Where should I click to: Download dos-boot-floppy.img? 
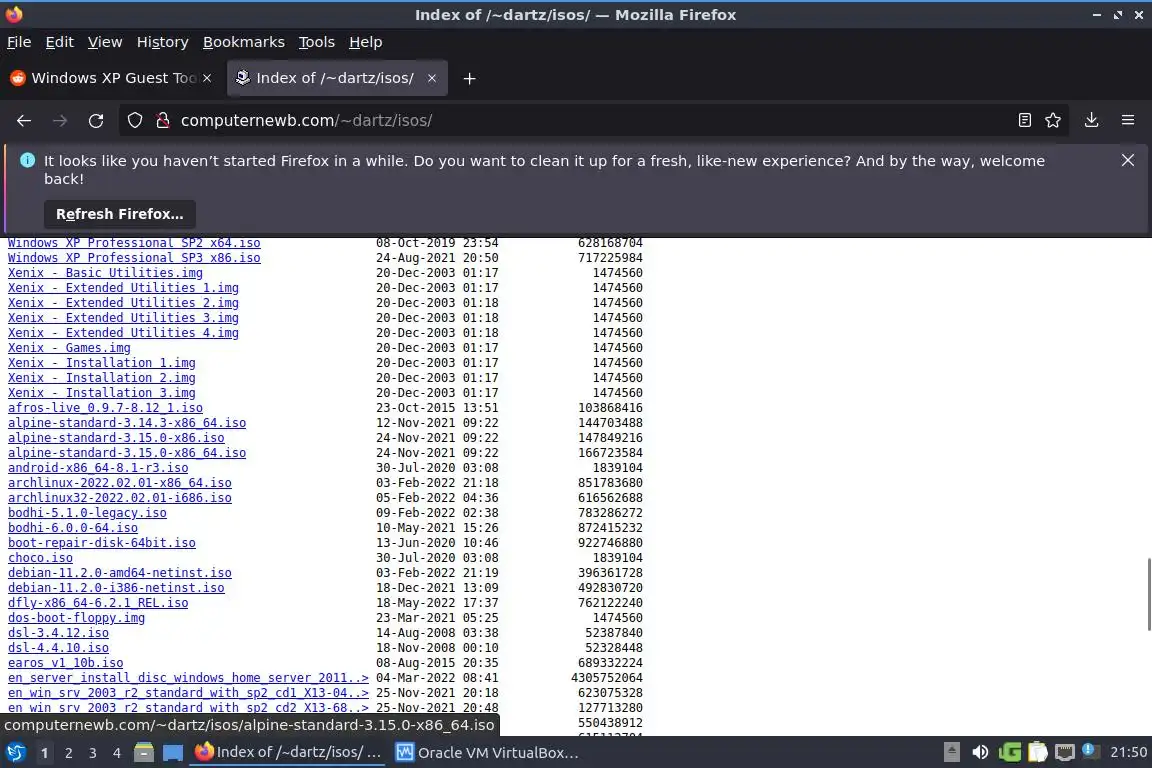(x=76, y=617)
